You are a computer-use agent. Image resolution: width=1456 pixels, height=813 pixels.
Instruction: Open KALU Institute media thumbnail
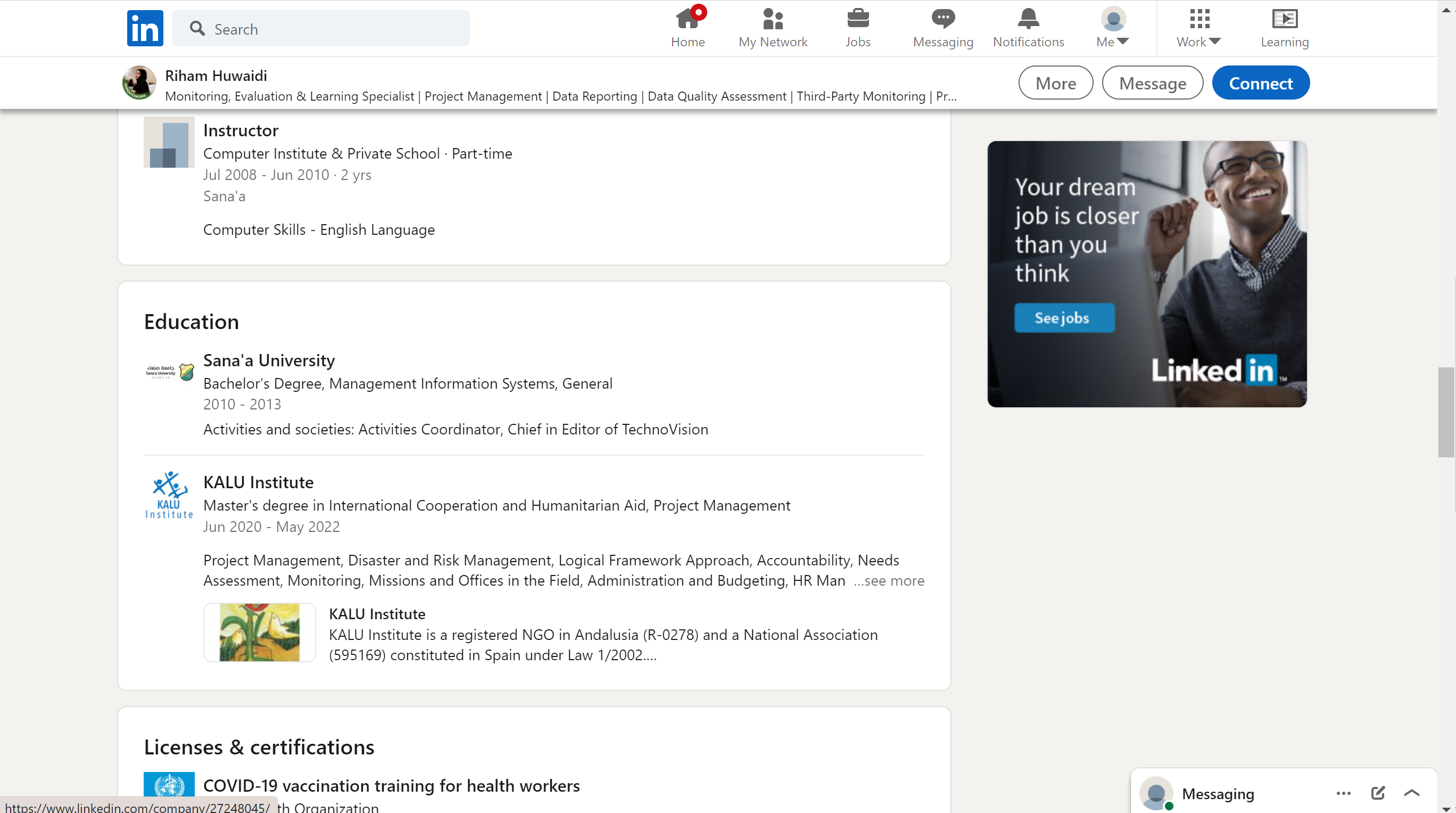click(x=260, y=632)
